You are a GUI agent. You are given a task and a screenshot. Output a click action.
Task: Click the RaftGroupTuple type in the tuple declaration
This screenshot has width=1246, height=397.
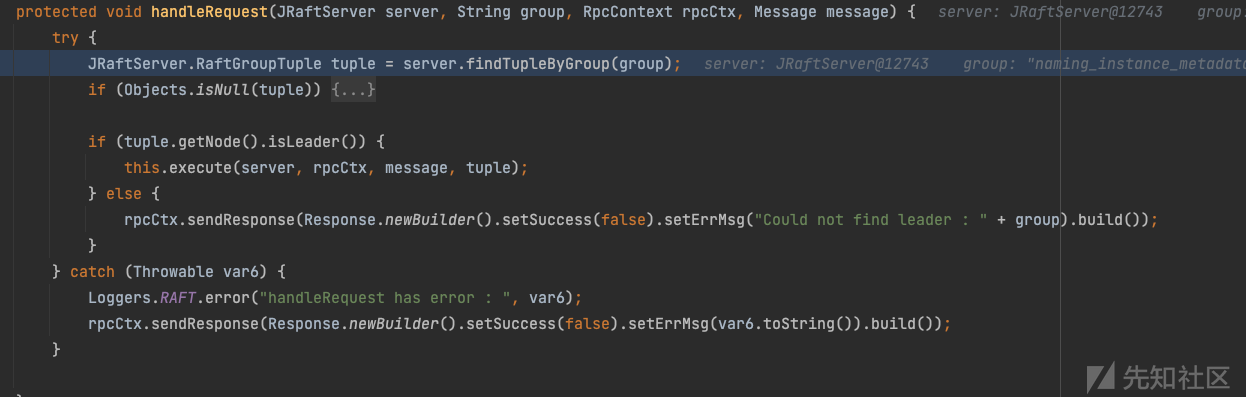coord(259,64)
